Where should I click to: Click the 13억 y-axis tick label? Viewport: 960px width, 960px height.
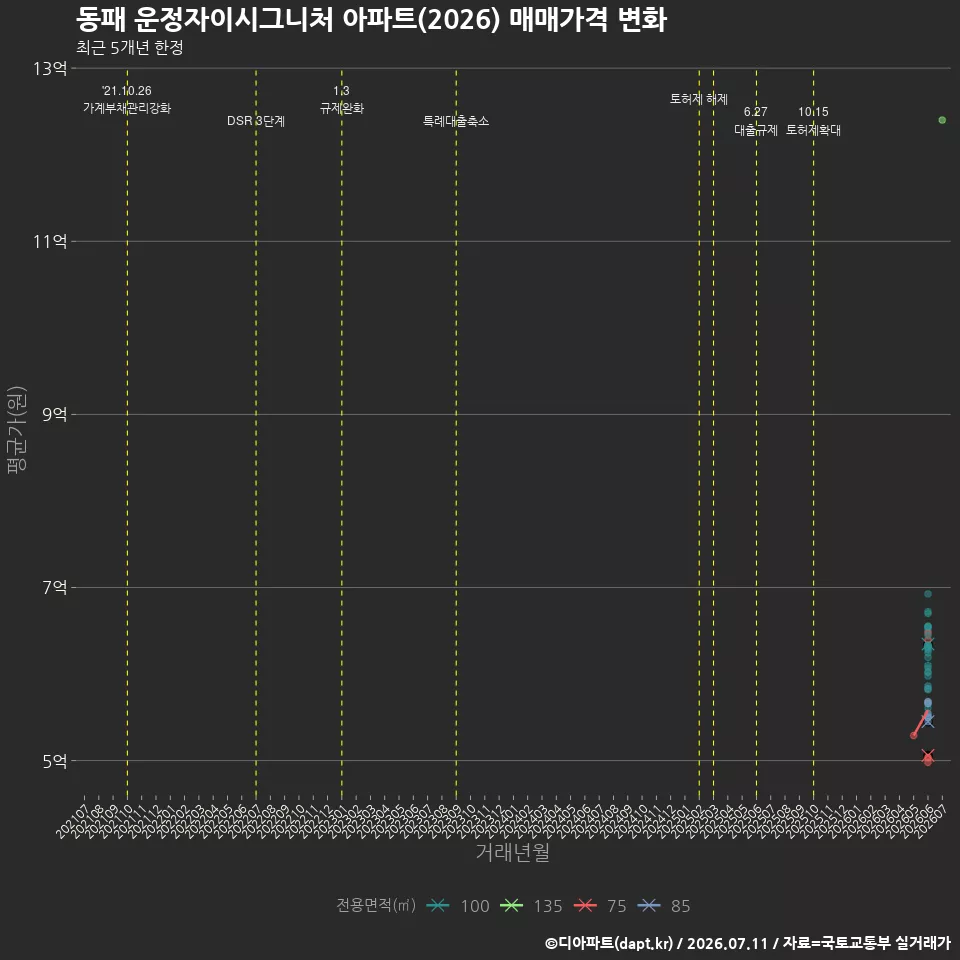50,68
